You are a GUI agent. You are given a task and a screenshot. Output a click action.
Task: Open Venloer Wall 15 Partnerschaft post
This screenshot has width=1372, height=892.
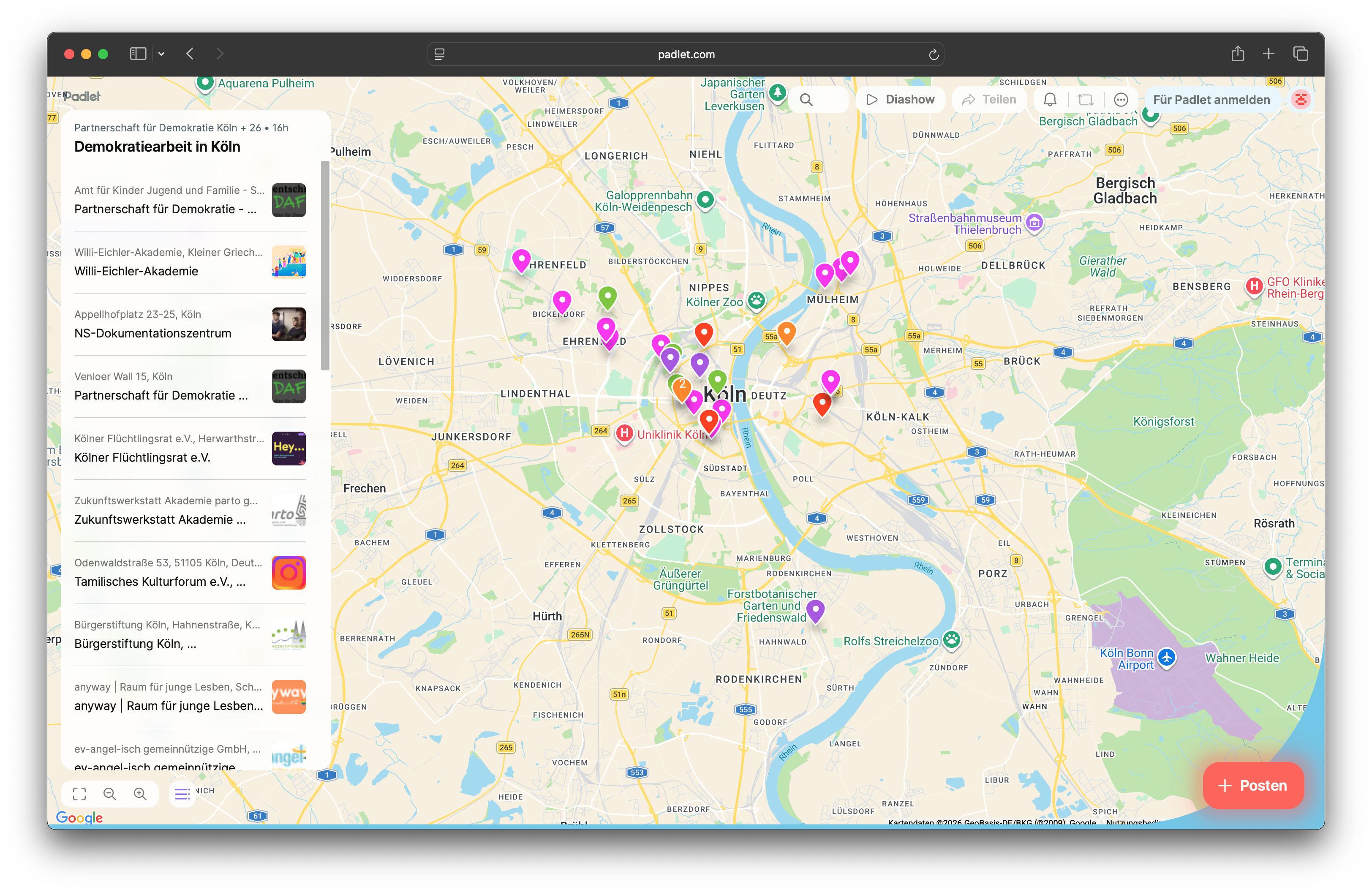[190, 386]
